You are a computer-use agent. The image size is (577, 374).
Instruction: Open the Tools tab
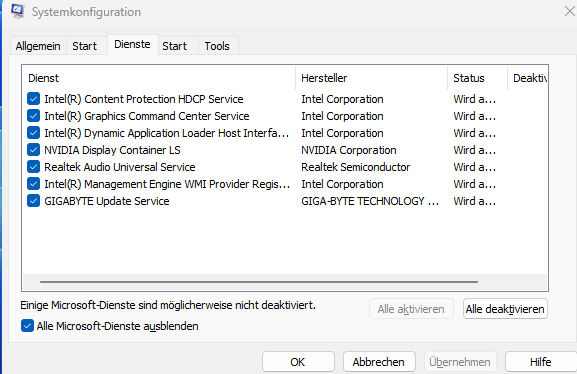[x=217, y=46]
